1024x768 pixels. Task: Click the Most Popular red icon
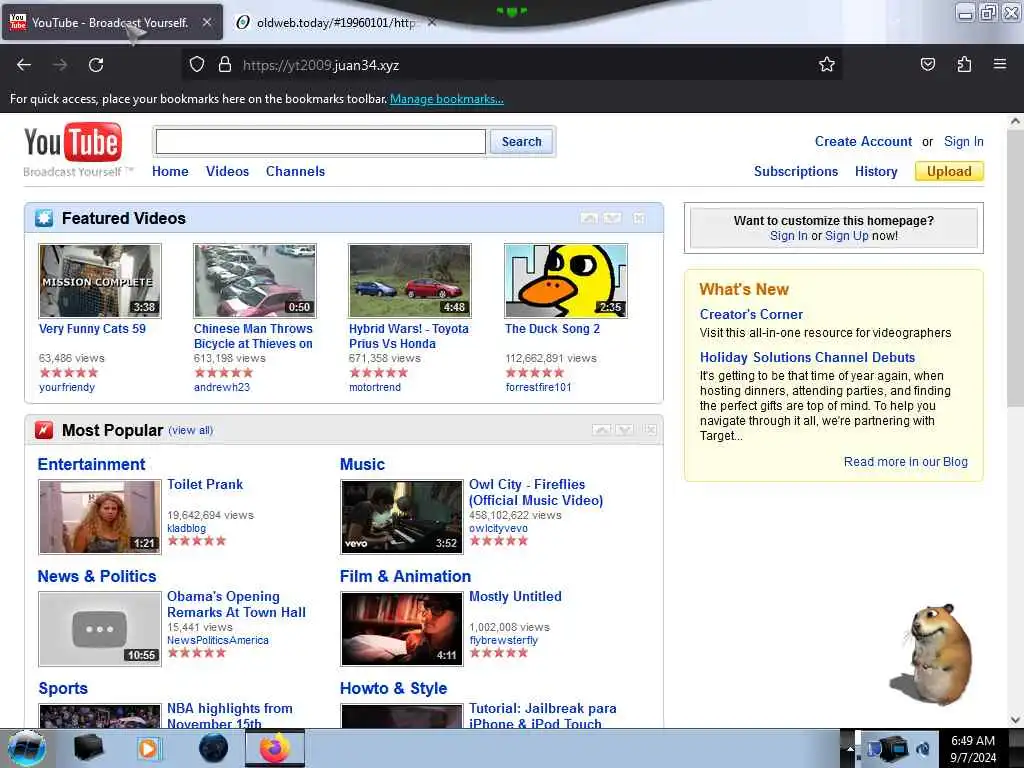[x=44, y=430]
